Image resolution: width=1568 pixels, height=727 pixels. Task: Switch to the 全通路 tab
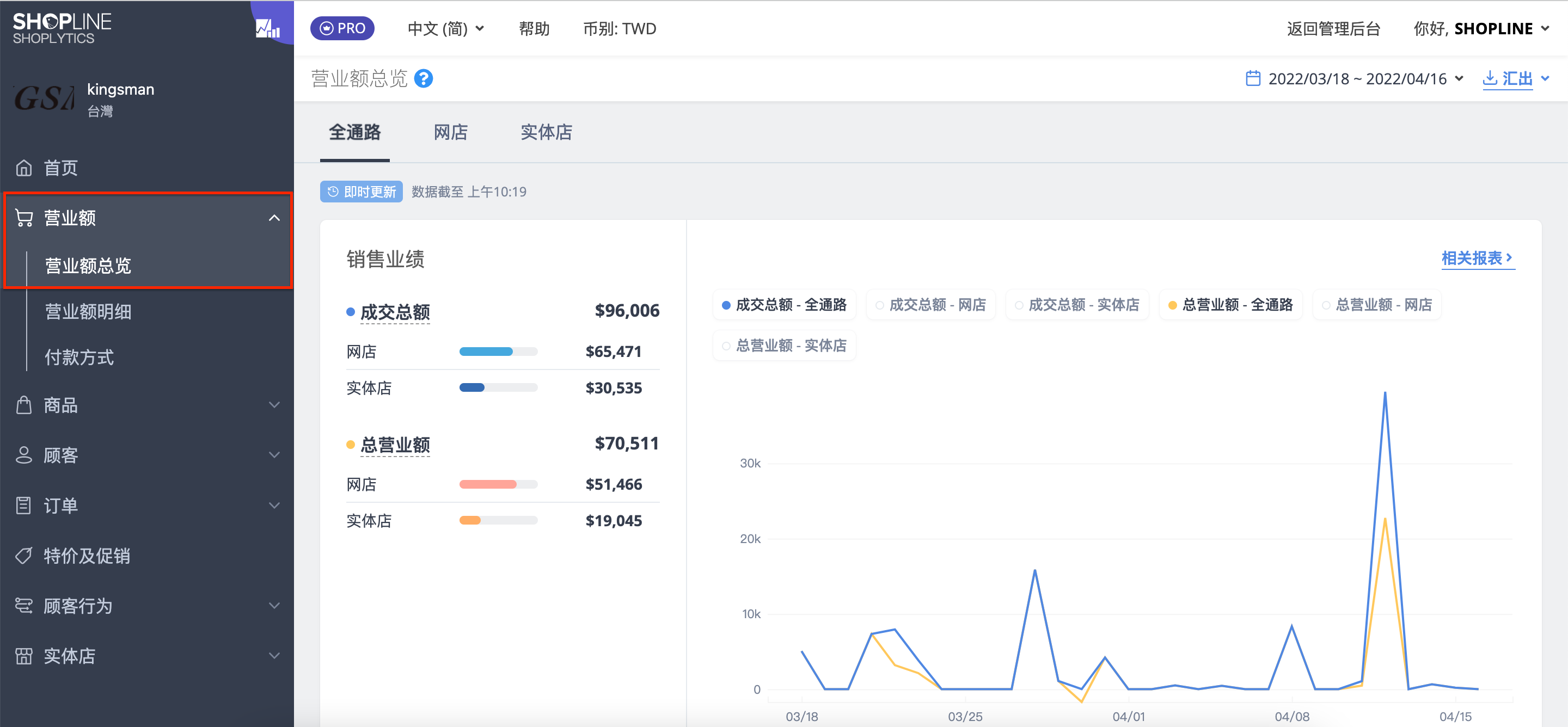click(355, 132)
